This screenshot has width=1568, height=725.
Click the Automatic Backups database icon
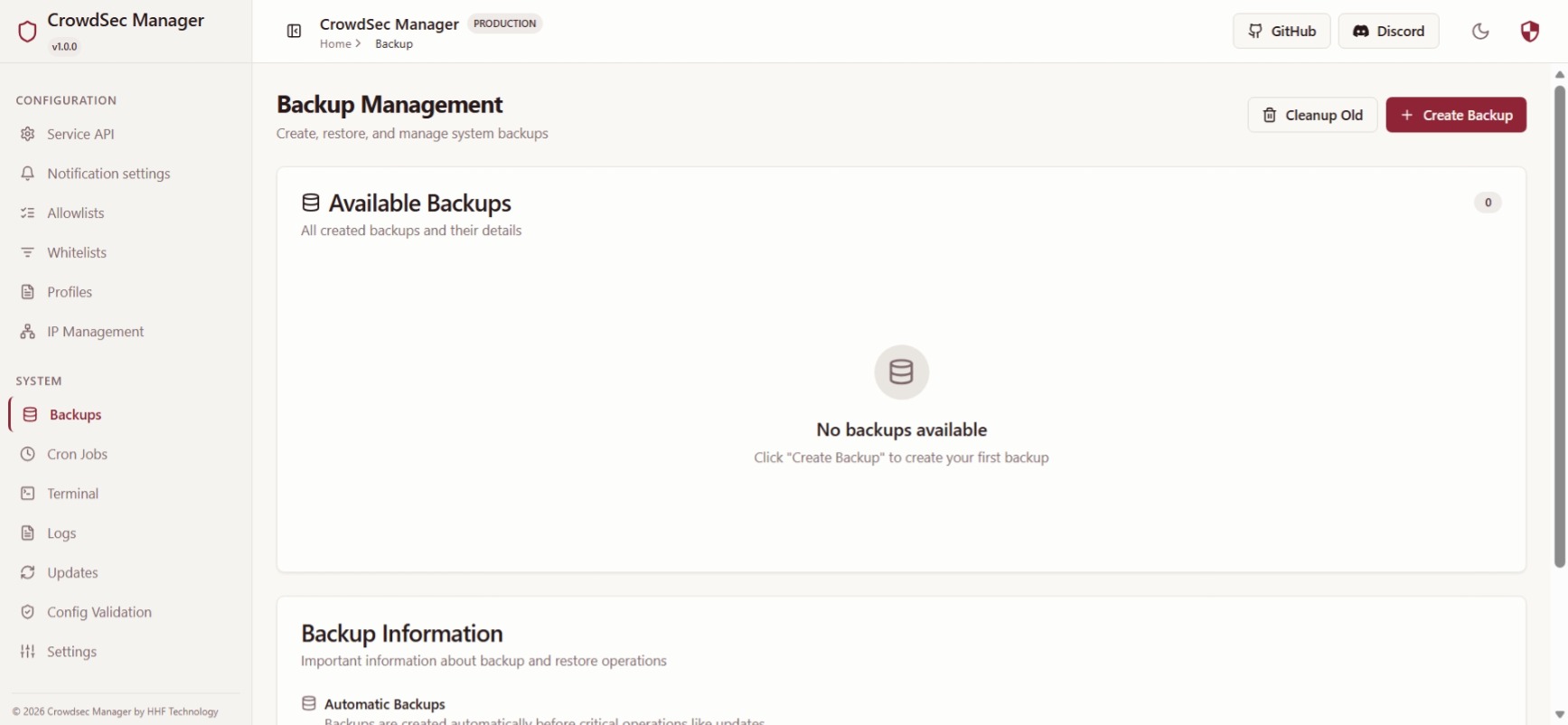(309, 703)
